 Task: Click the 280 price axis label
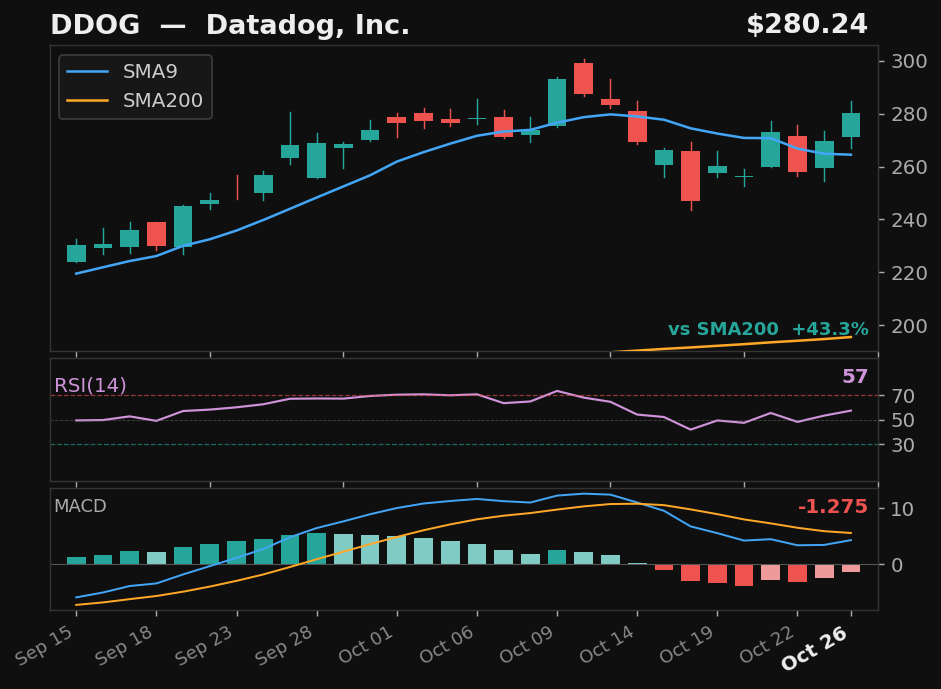tap(909, 114)
